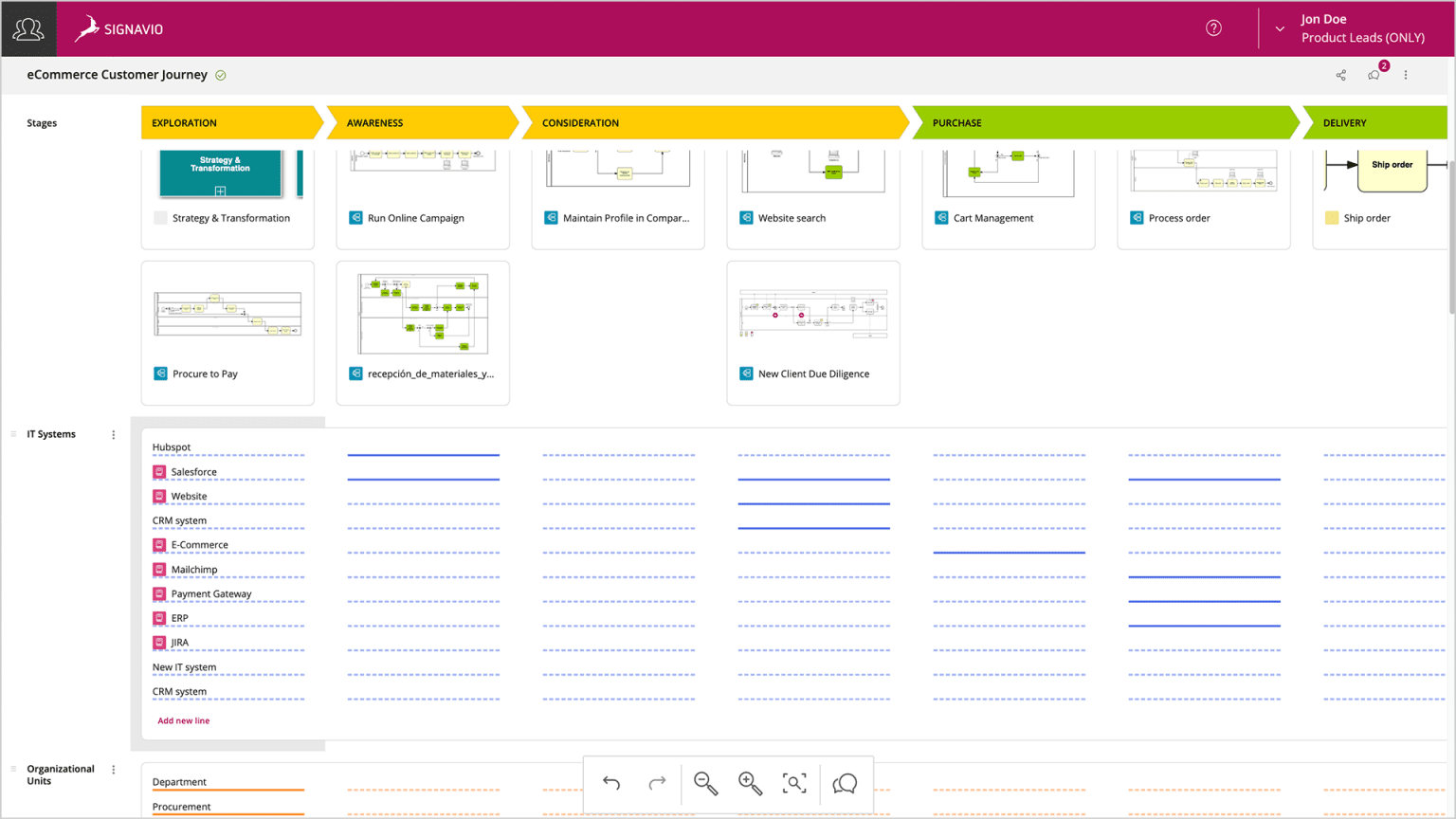
Task: Open comments via the speech bubble toolbar icon
Action: (x=842, y=784)
